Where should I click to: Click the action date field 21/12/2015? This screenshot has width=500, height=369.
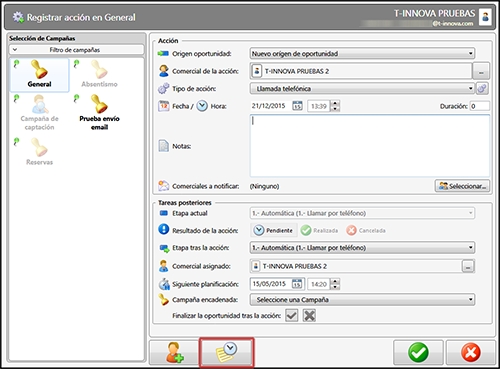(270, 106)
